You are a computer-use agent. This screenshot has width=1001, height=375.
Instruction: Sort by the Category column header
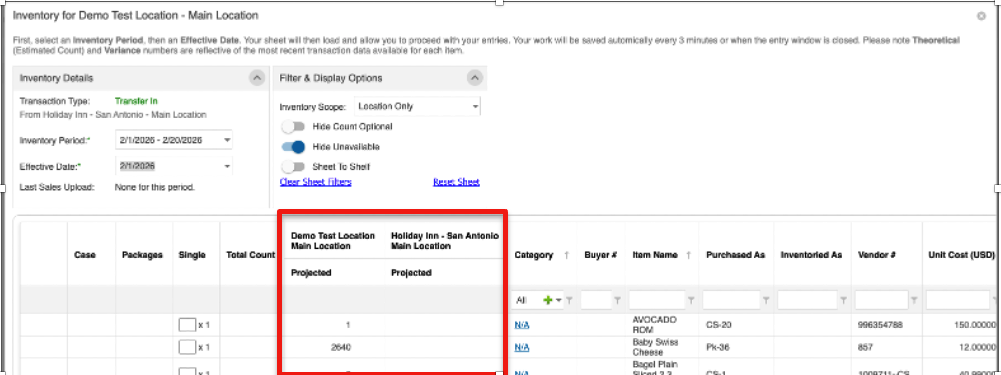point(534,255)
